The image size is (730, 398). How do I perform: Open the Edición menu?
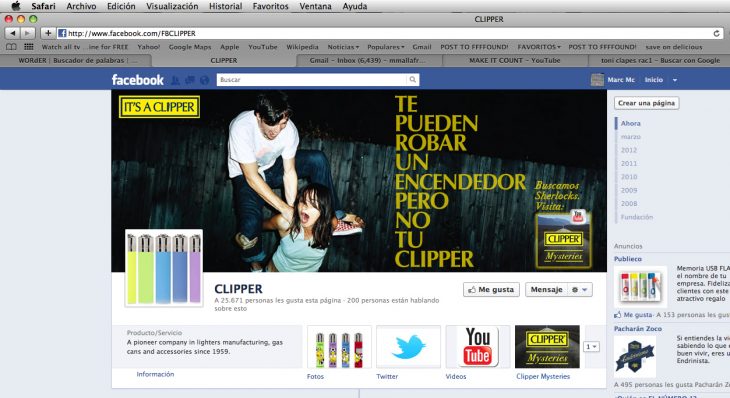click(x=121, y=6)
